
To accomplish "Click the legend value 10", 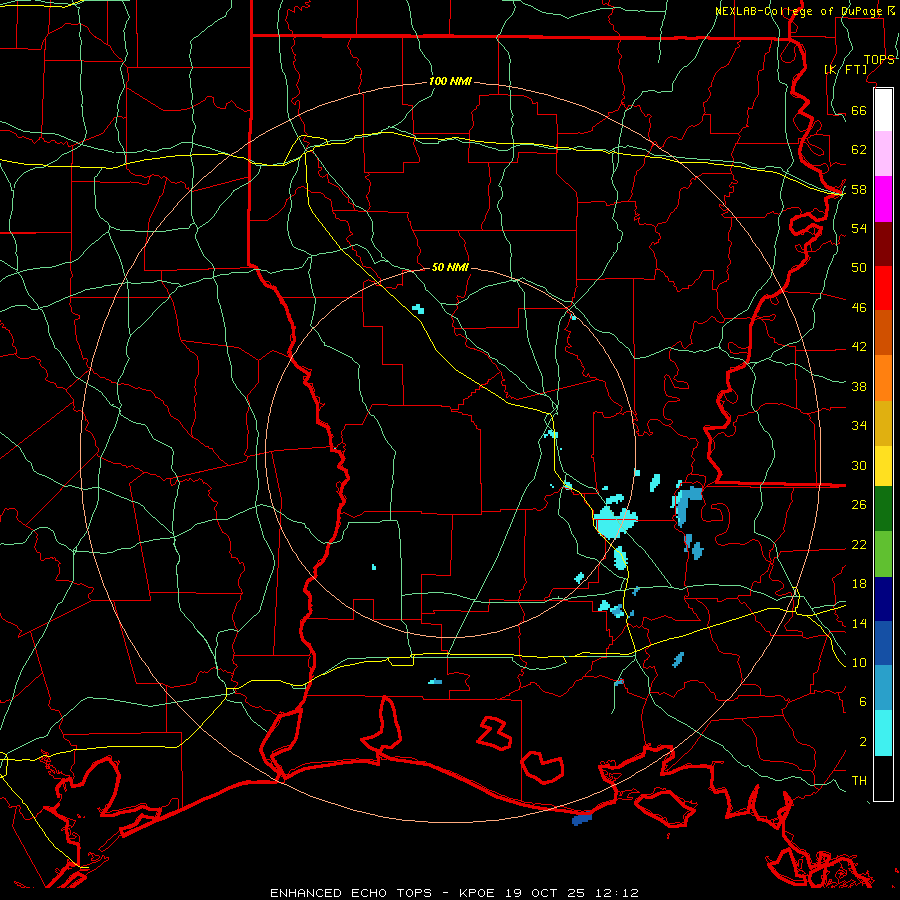I will (859, 663).
